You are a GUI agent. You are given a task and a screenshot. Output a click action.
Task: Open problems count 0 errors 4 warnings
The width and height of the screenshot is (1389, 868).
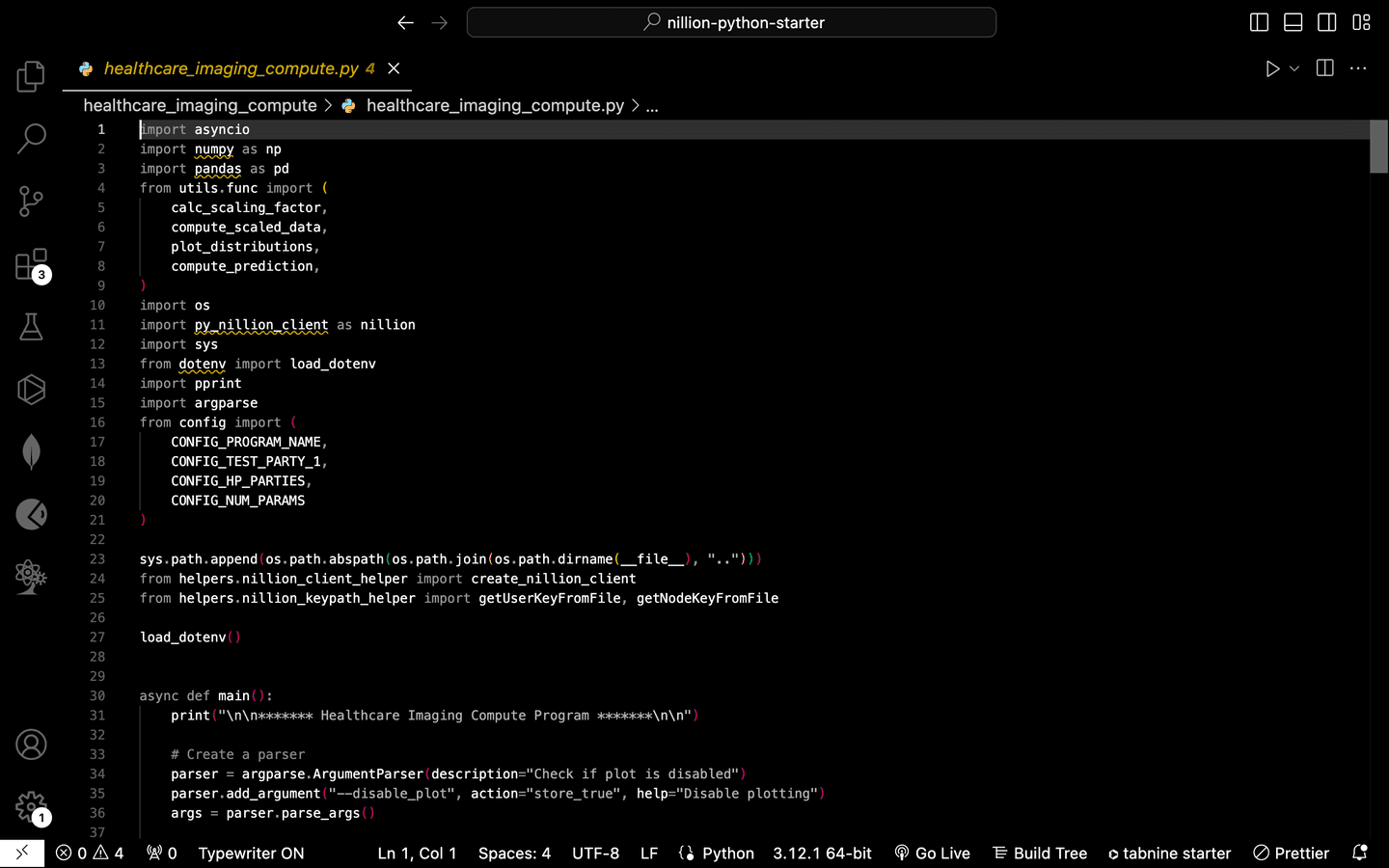click(x=90, y=853)
